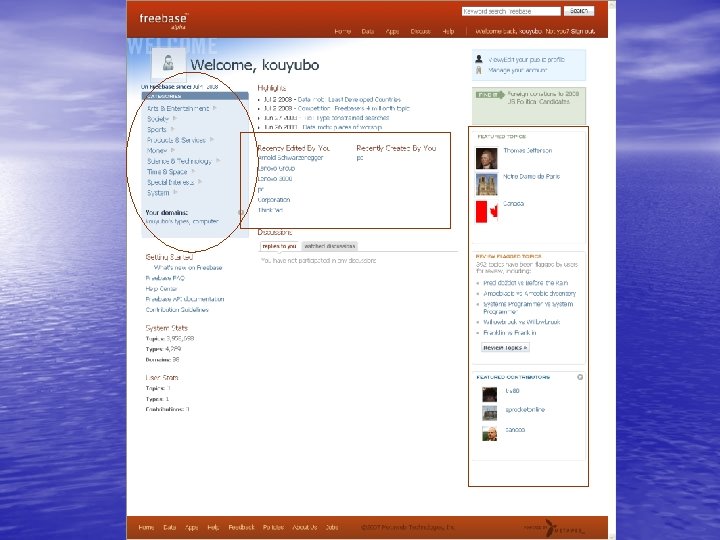Click the person icon beside View/Edit profile

coord(479,59)
